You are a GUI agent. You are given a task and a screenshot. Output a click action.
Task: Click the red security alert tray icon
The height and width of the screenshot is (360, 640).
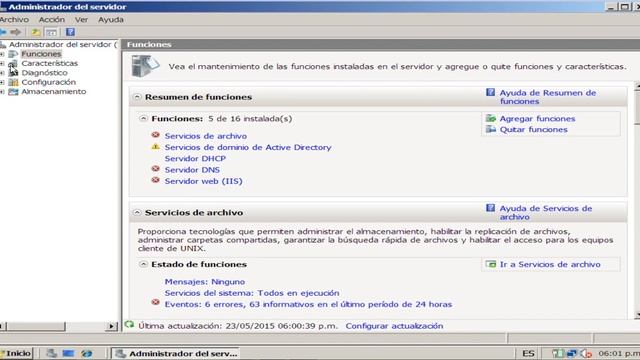click(586, 353)
